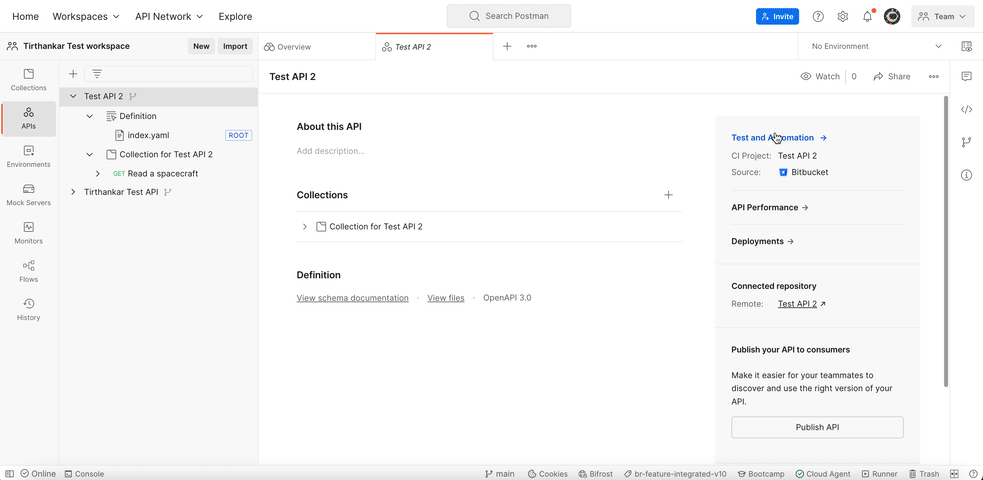The height and width of the screenshot is (480, 983).
Task: Open the source control branch icon
Action: [967, 142]
